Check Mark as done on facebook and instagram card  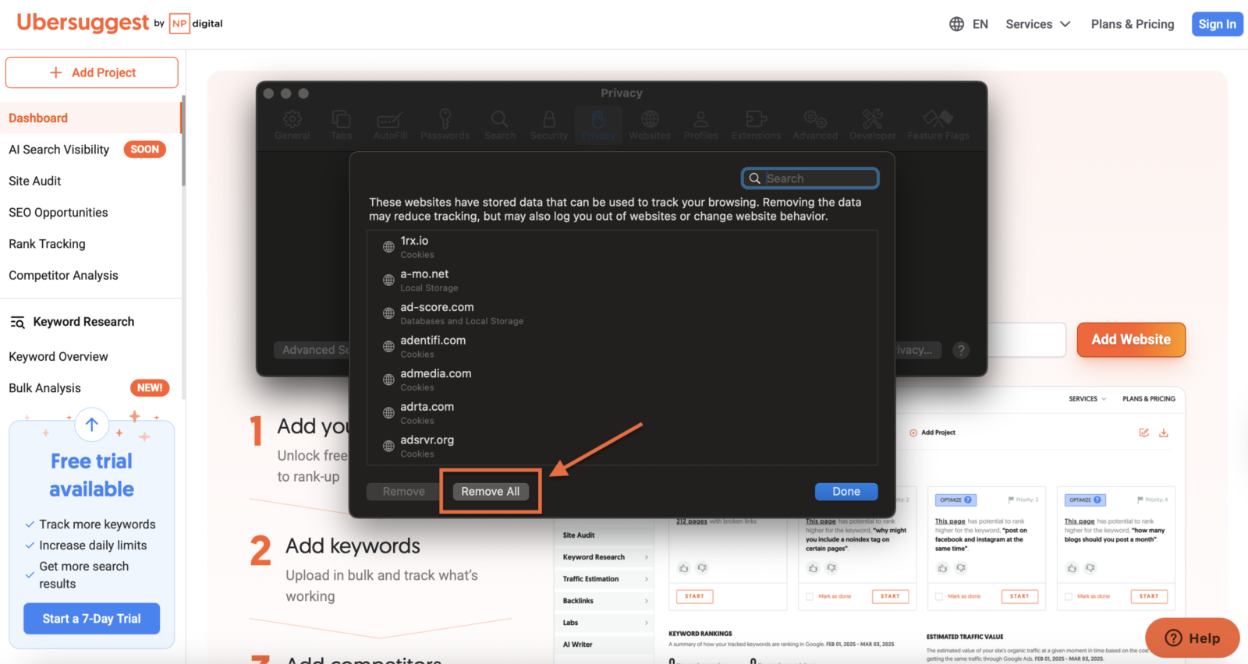(x=939, y=596)
